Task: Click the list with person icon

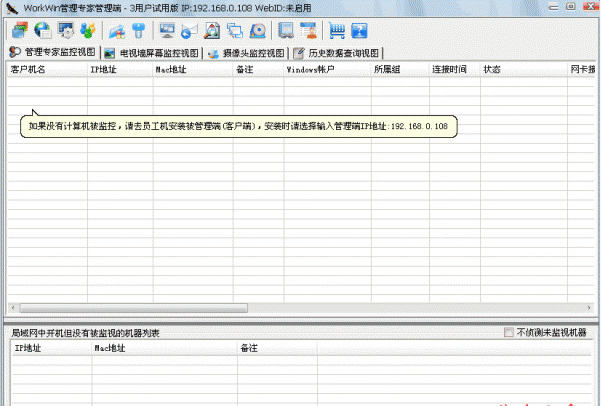Action: tap(309, 30)
